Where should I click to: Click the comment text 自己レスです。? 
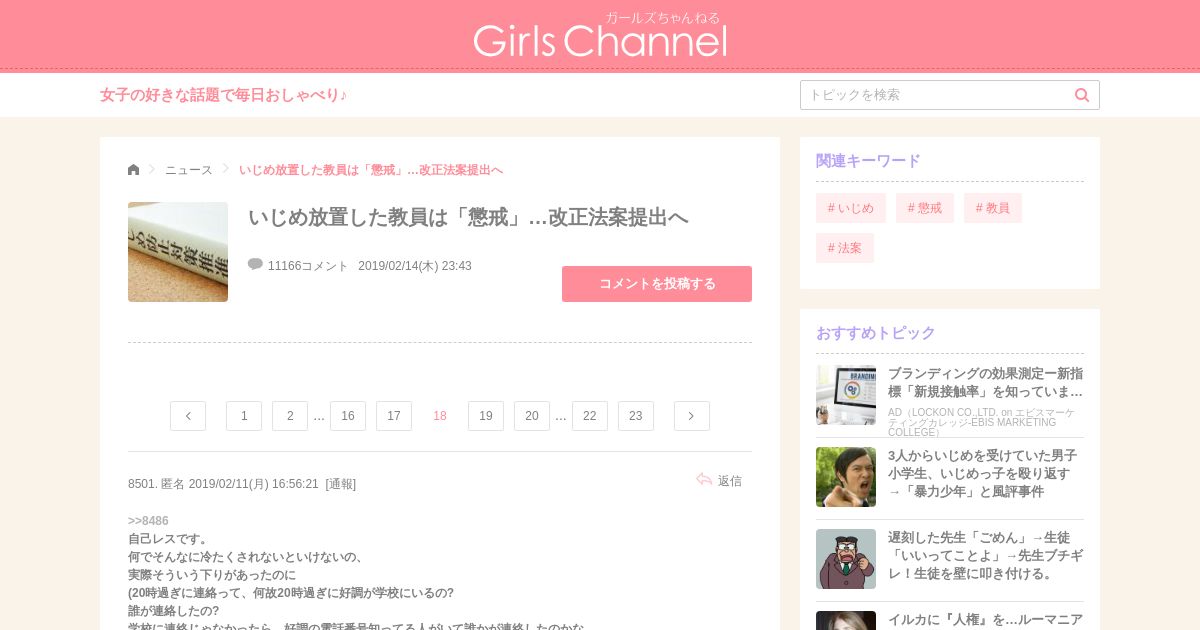[x=168, y=539]
